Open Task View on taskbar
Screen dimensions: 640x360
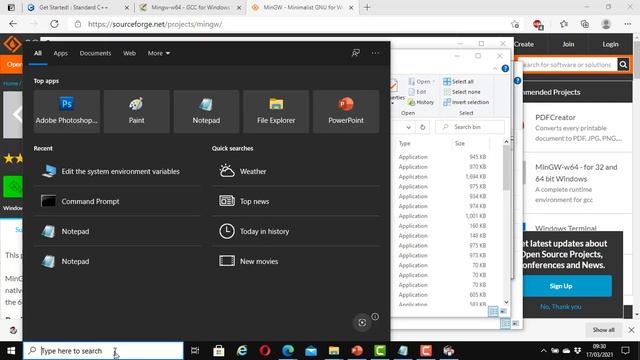(x=195, y=351)
